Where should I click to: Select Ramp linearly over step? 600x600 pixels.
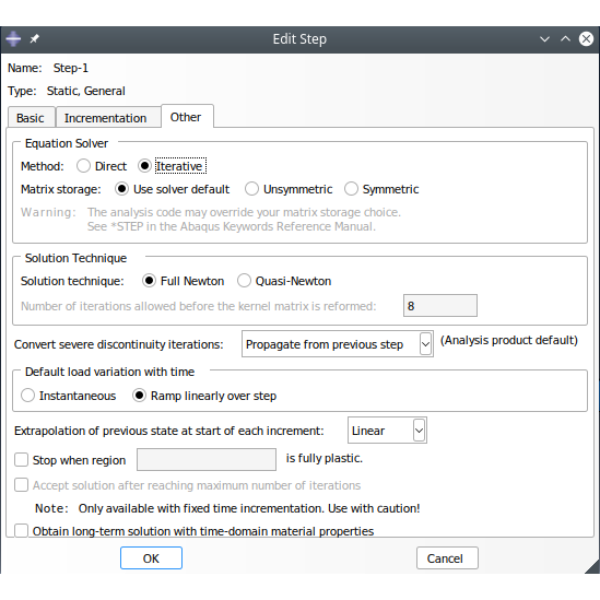(204, 395)
